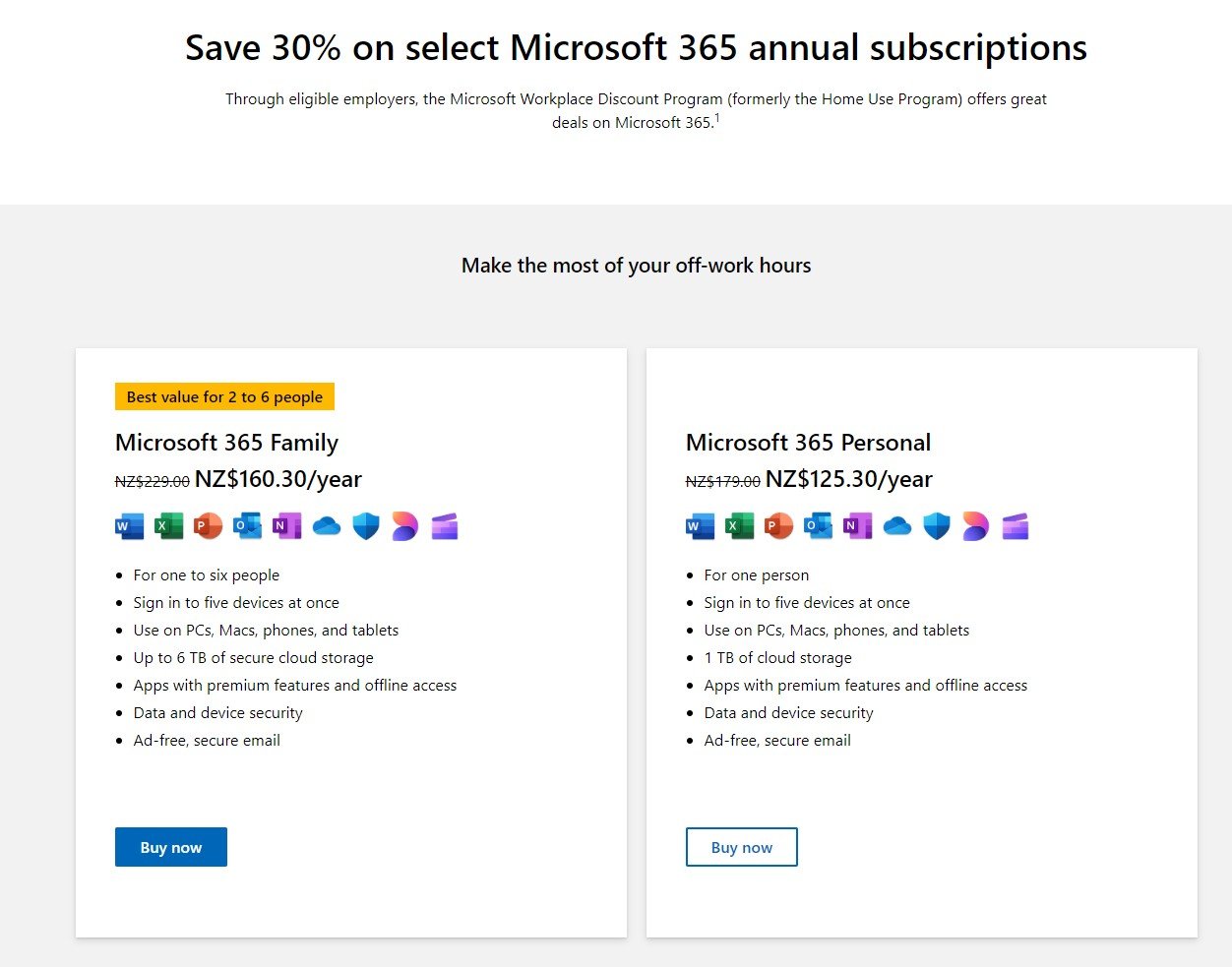Image resolution: width=1232 pixels, height=967 pixels.
Task: Click the PowerPoint icon in Personal plan
Action: (779, 526)
